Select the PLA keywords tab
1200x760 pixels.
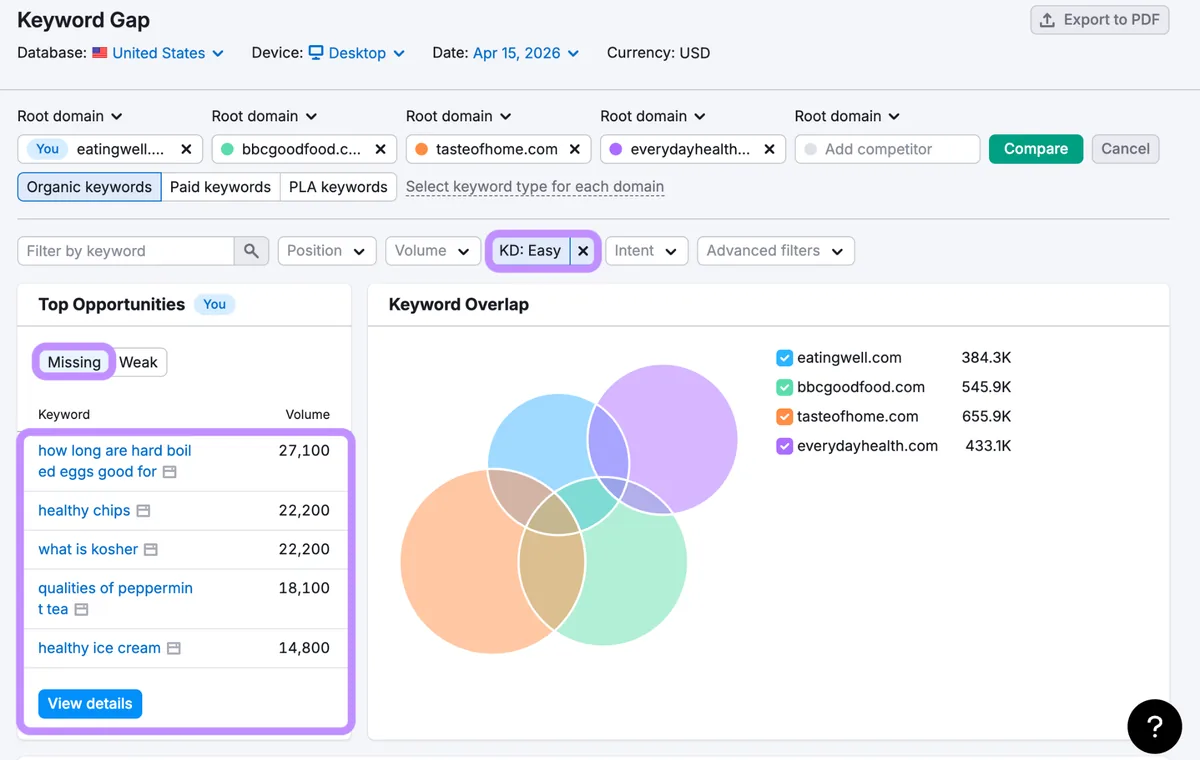(x=338, y=187)
